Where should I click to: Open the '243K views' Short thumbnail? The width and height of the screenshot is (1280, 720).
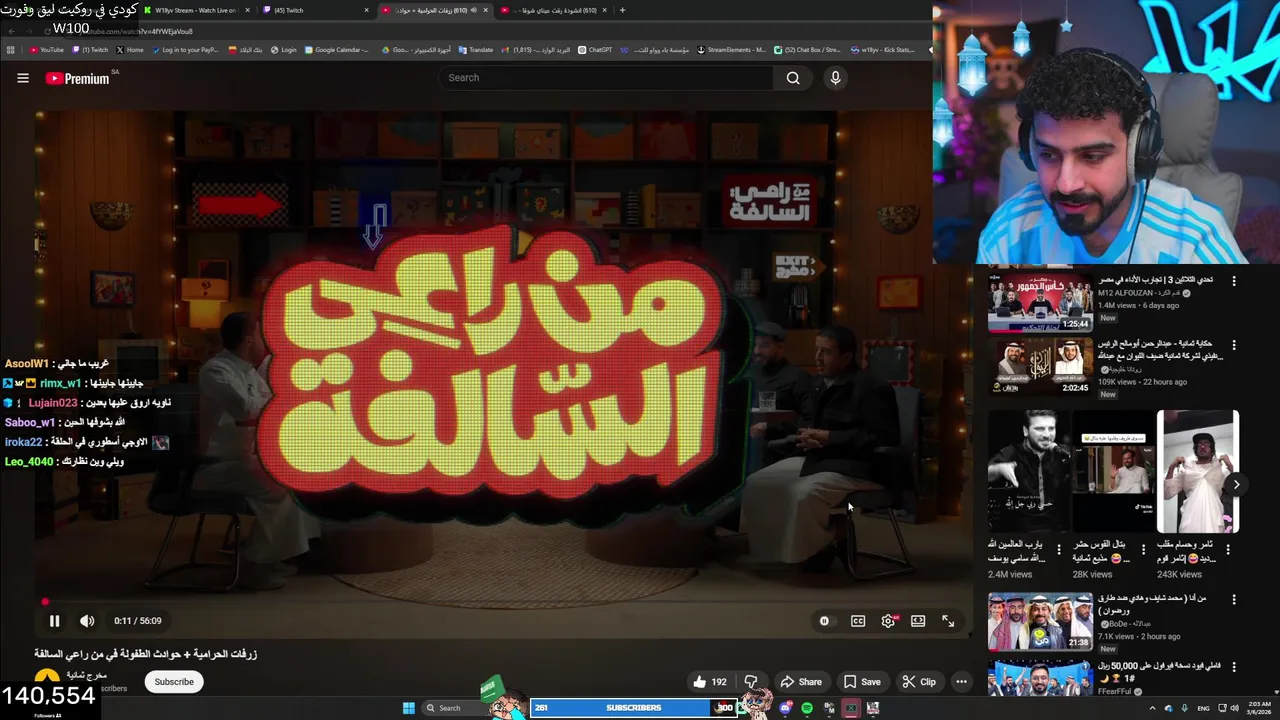[x=1198, y=471]
